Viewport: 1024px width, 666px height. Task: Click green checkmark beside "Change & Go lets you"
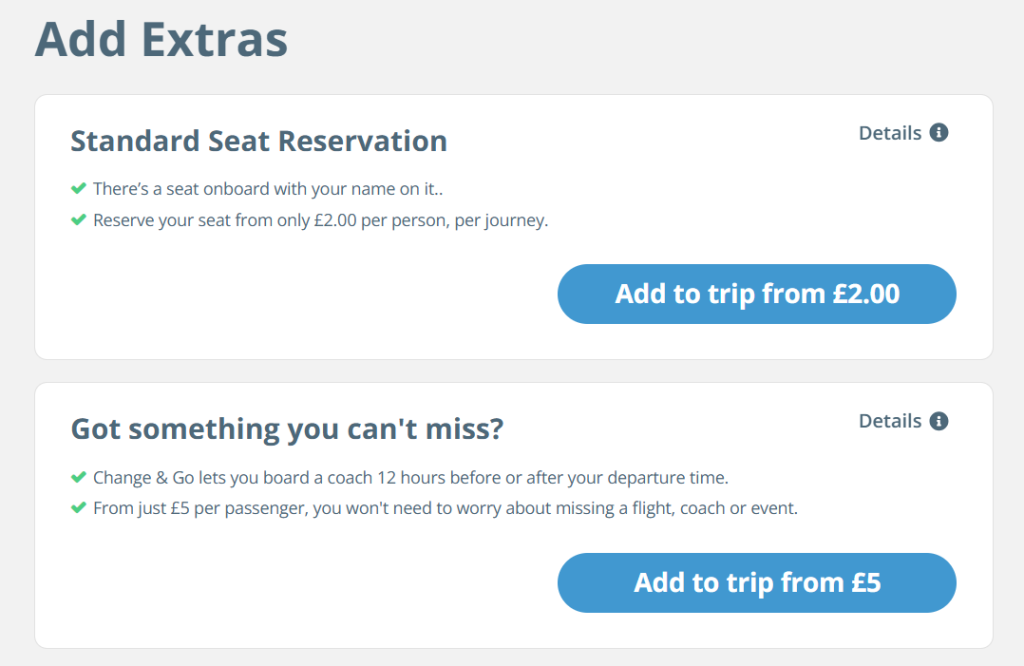pyautogui.click(x=78, y=477)
